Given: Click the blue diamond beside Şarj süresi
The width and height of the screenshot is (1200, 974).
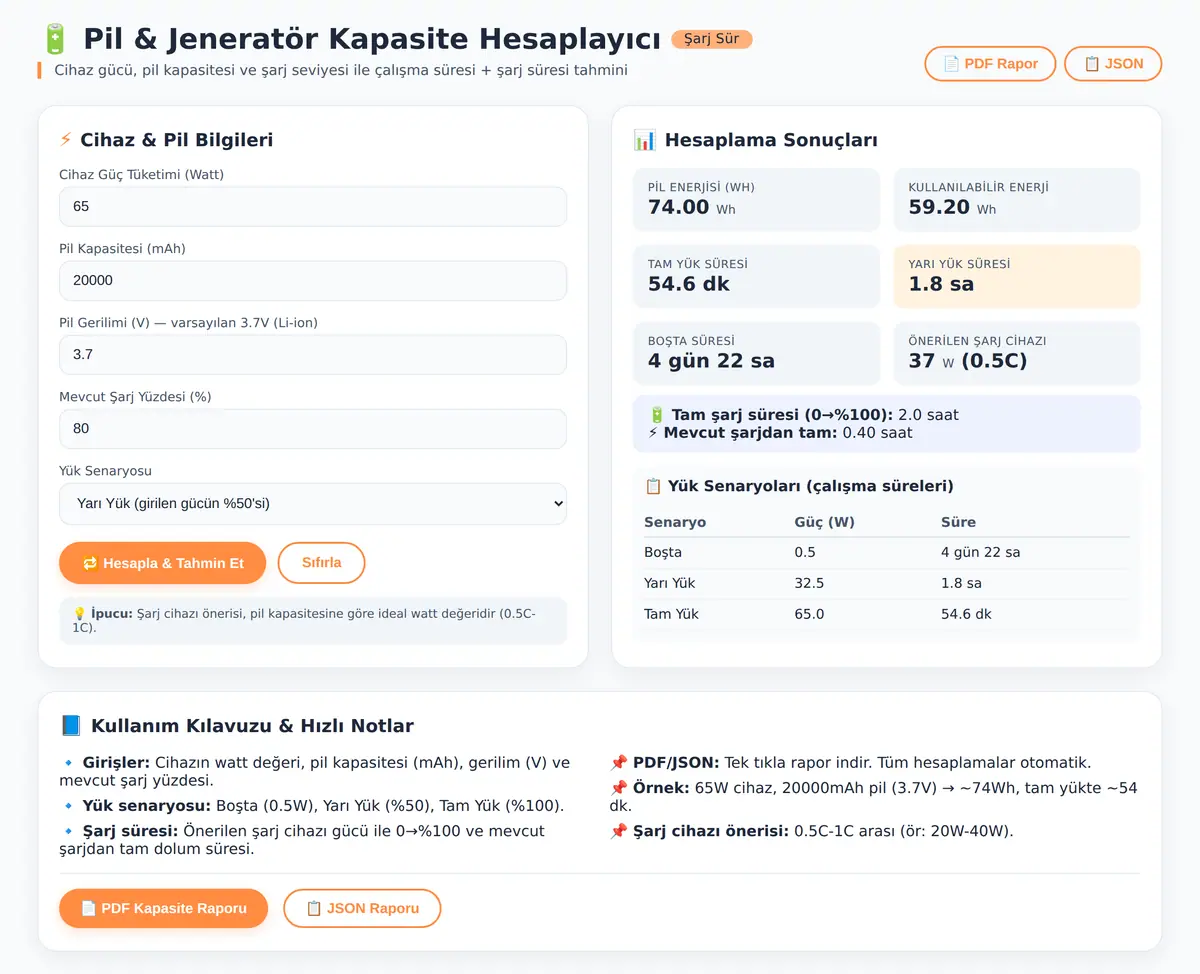Looking at the screenshot, I should pyautogui.click(x=68, y=831).
